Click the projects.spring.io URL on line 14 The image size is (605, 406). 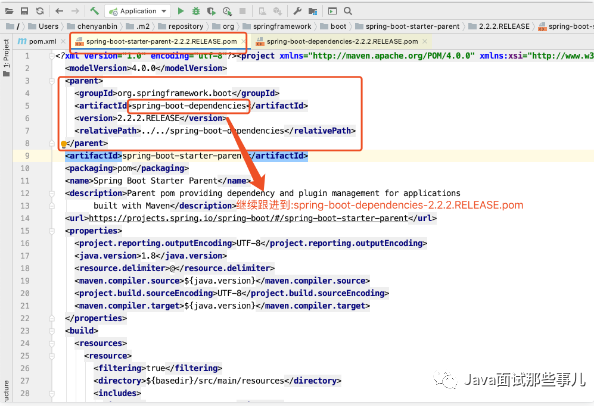click(248, 218)
